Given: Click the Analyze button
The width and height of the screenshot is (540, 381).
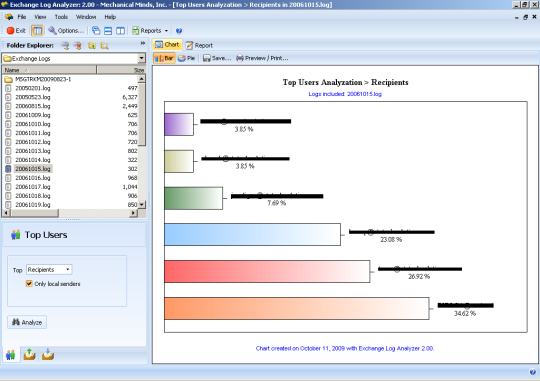Looking at the screenshot, I should 27,322.
